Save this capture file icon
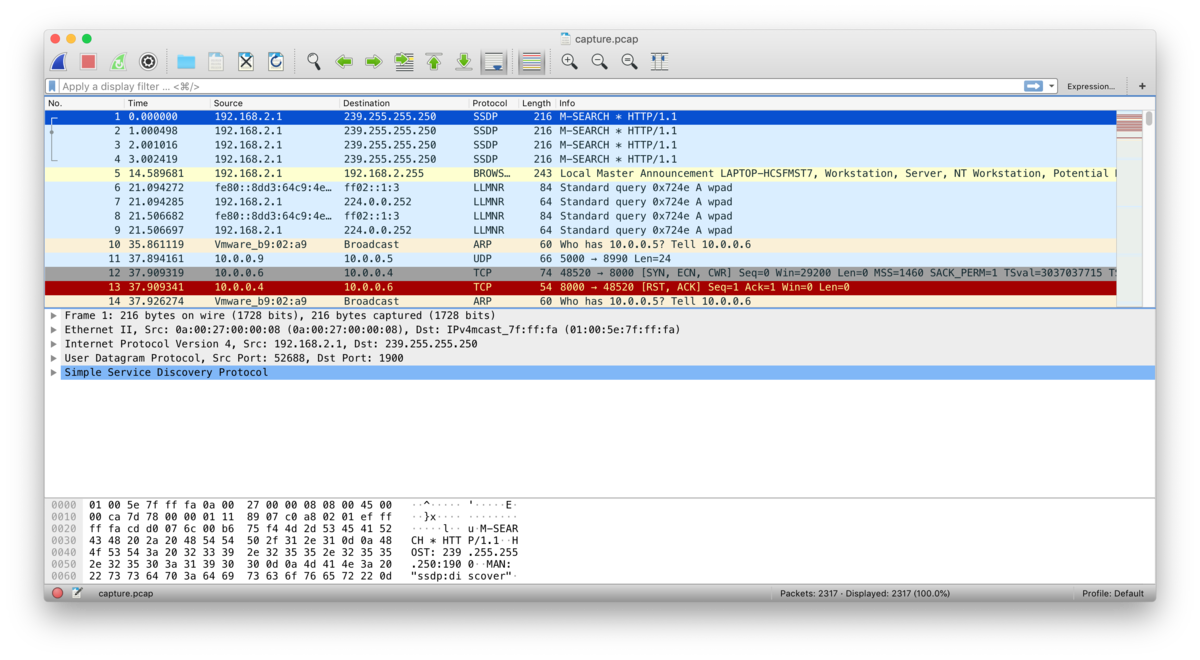The image size is (1200, 660). pos(216,62)
